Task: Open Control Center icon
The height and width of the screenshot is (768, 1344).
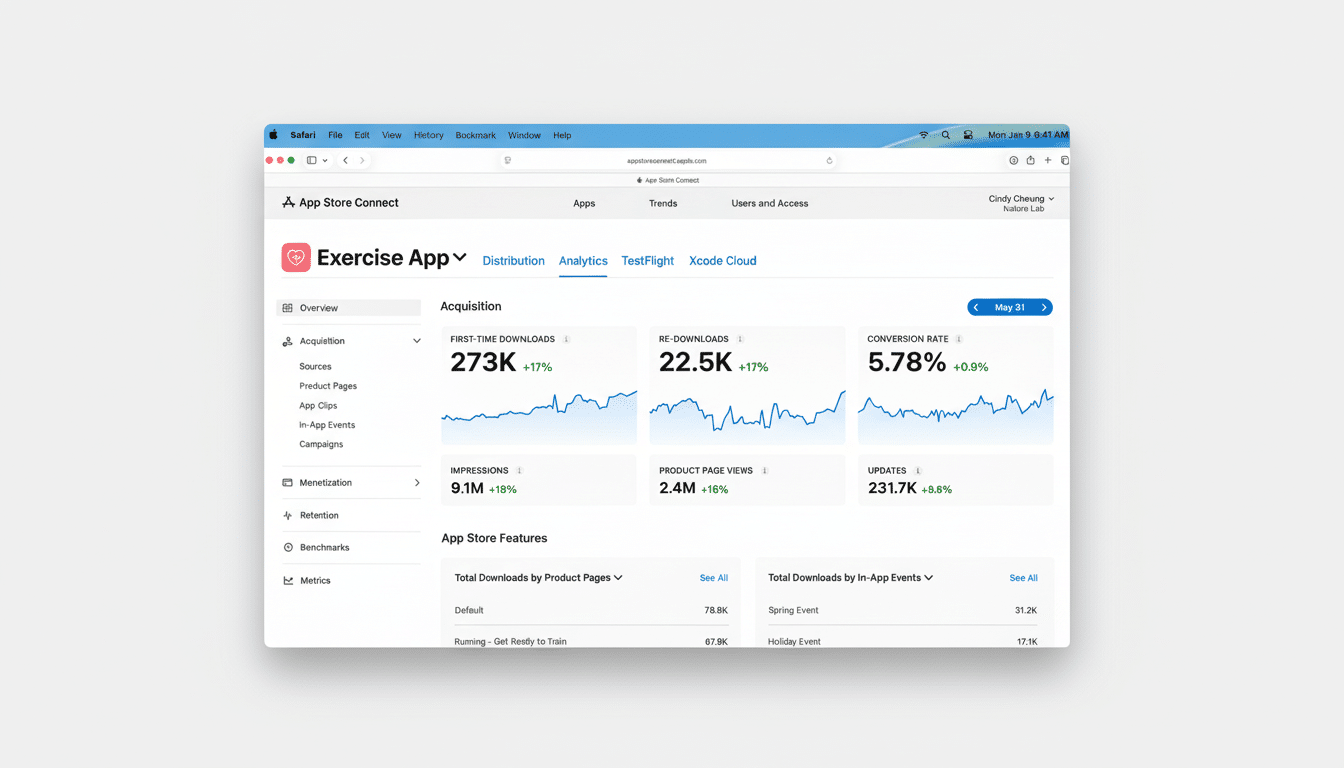Action: (x=968, y=135)
